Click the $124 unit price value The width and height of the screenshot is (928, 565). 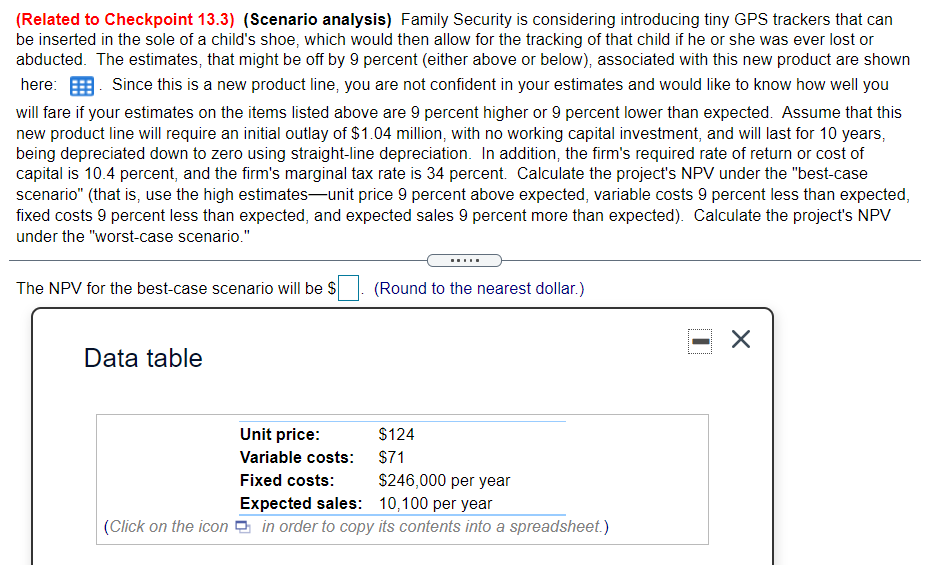click(x=396, y=434)
